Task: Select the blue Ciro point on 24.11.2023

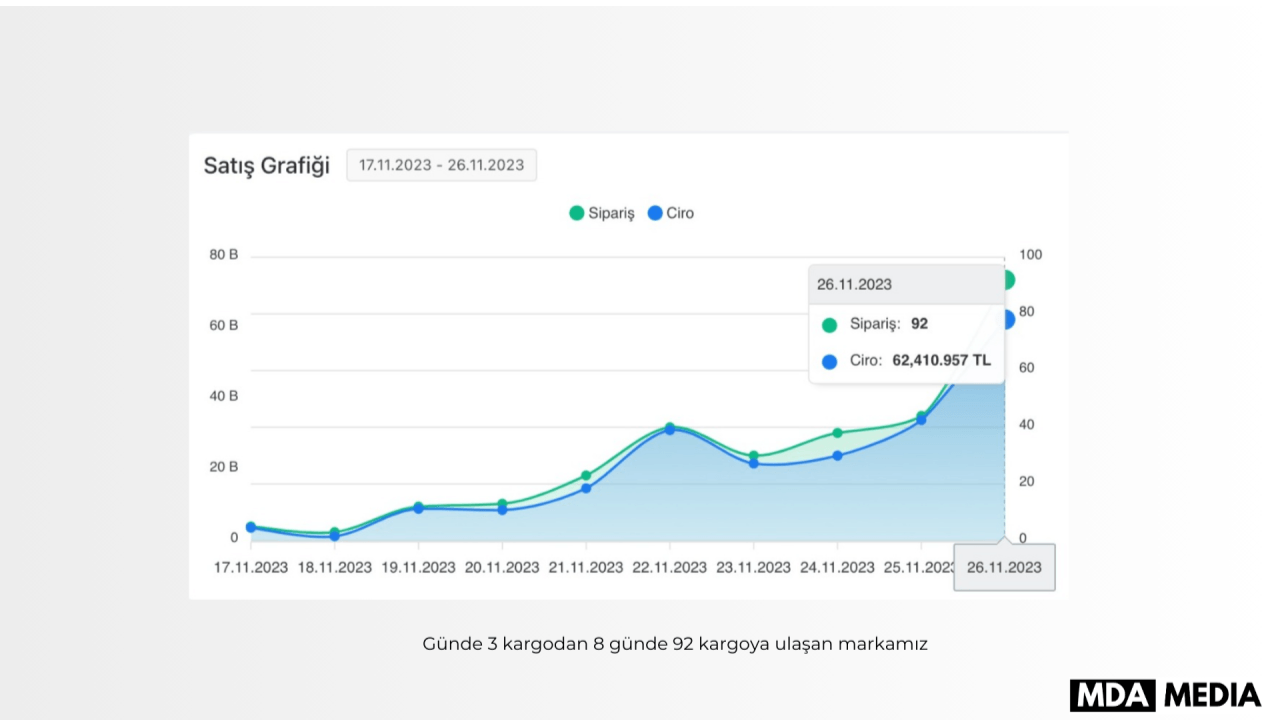Action: pyautogui.click(x=838, y=456)
